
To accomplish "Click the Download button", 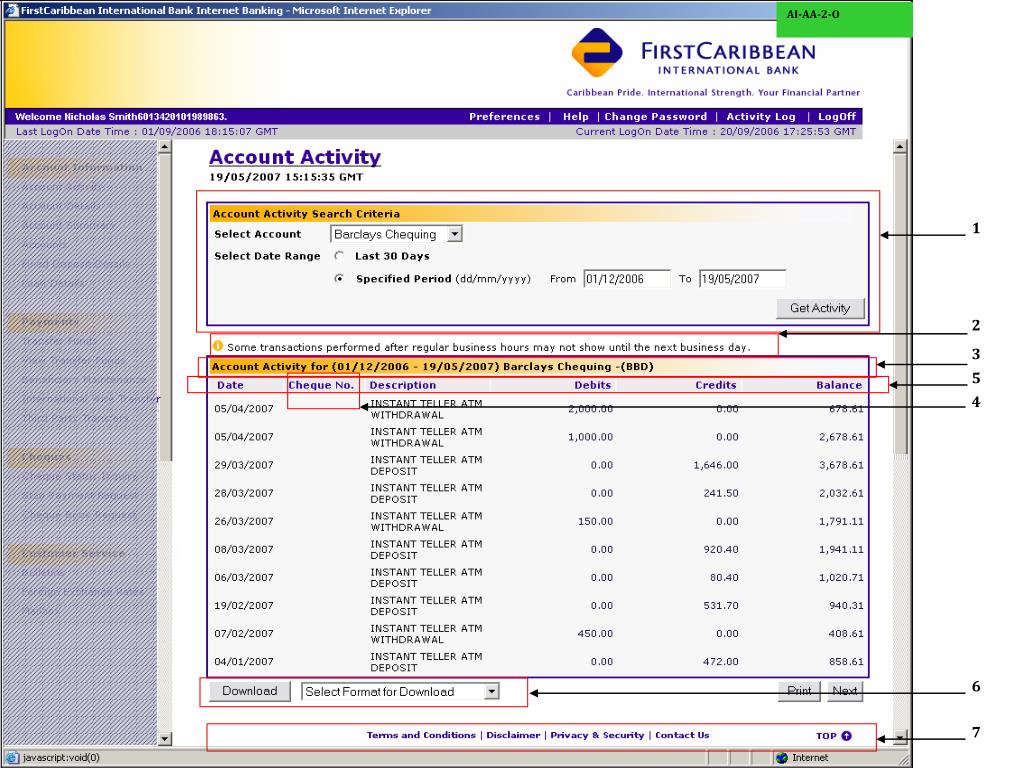I will point(249,691).
